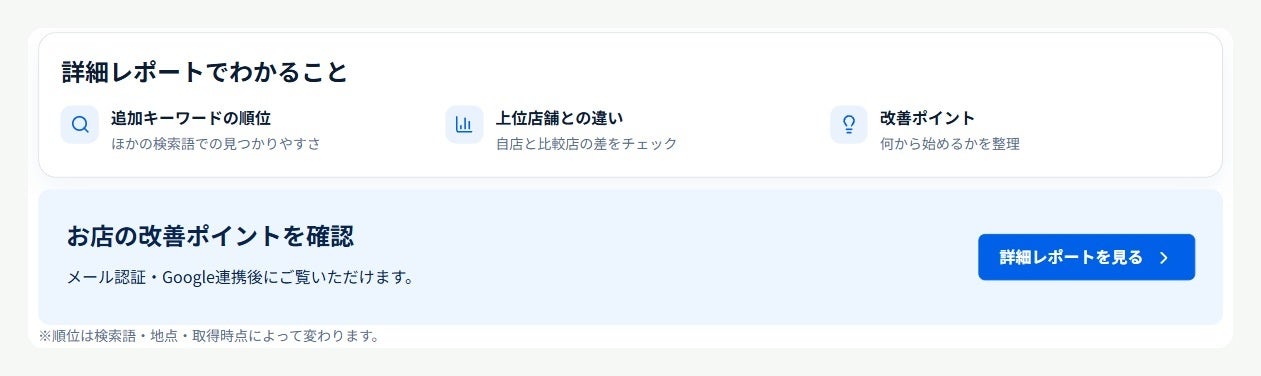Select the 追加キーワードの順位 title

point(191,118)
